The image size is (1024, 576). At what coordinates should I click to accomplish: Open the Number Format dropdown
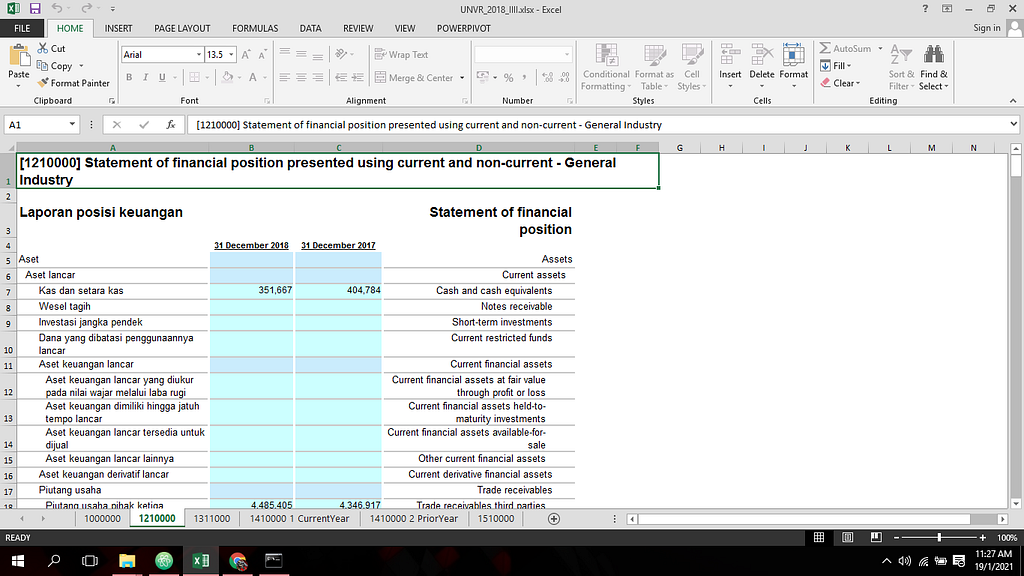(566, 55)
